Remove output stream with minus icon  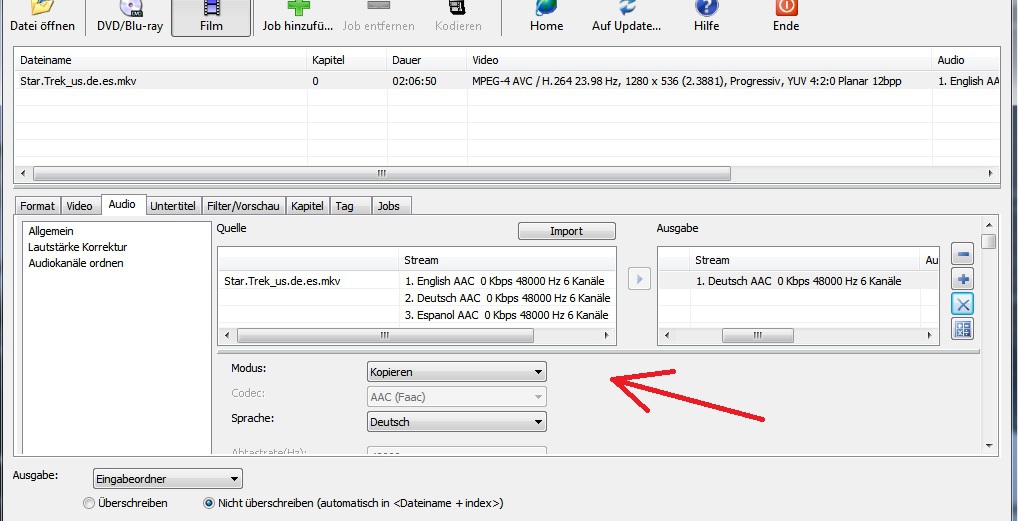[962, 255]
